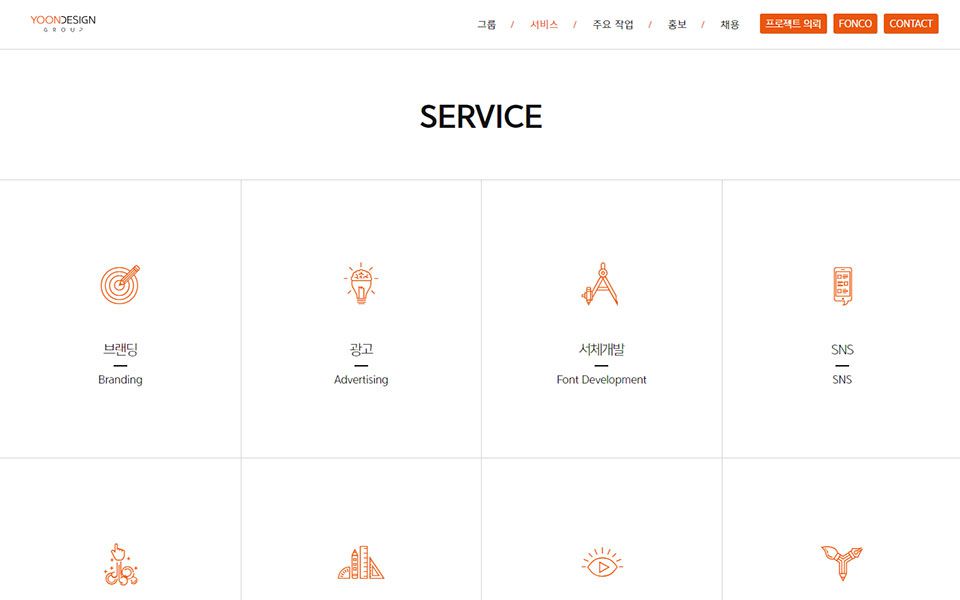Click the Advertising label text

361,380
